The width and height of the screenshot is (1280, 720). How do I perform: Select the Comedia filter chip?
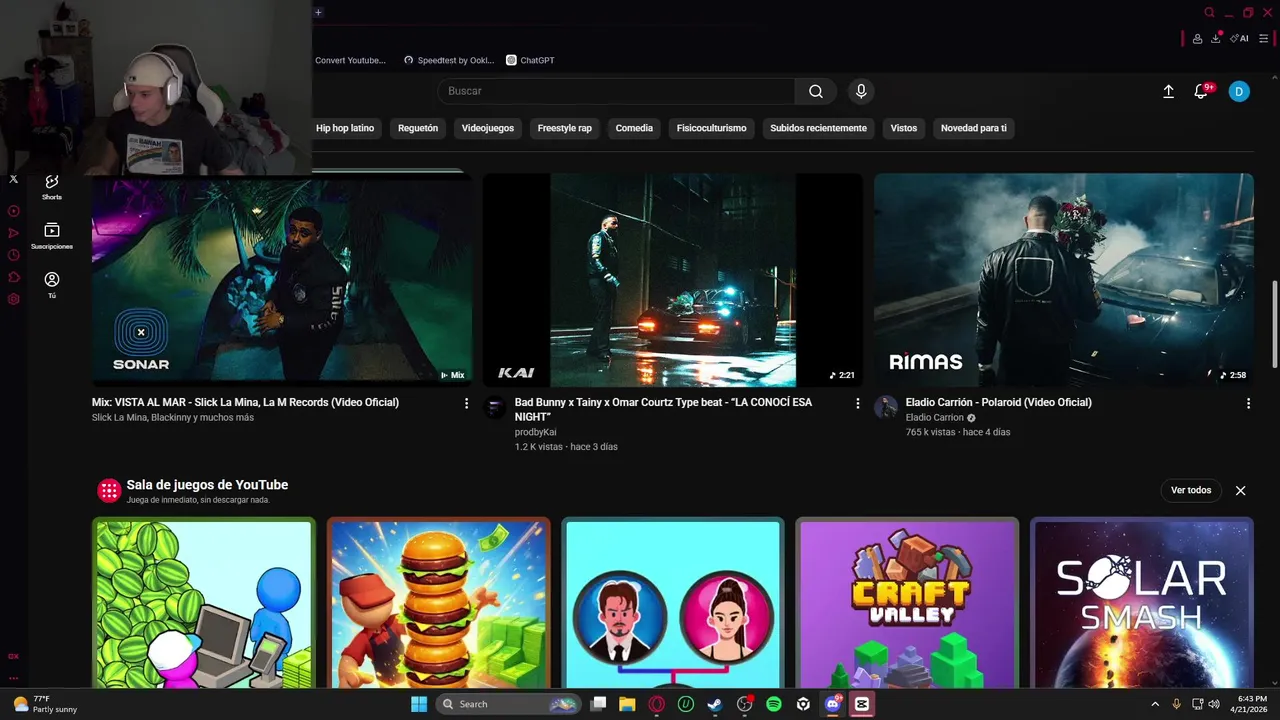[634, 128]
